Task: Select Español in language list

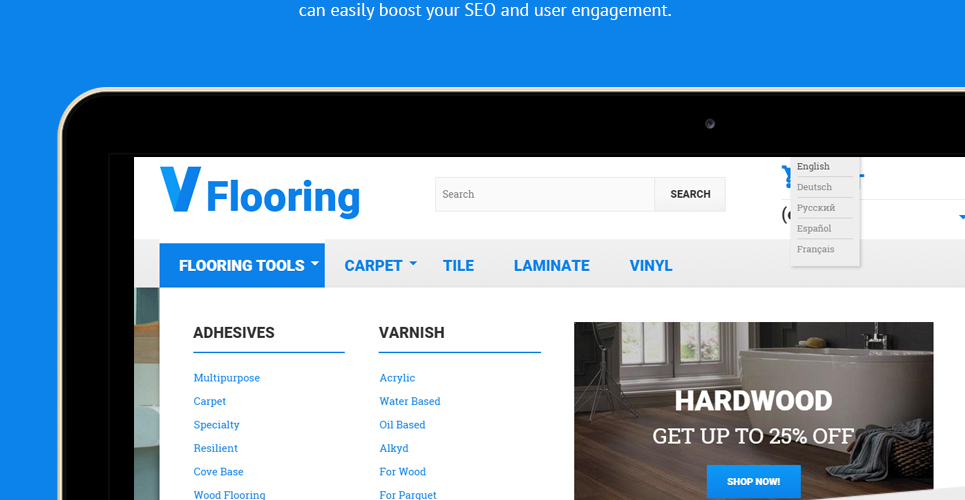Action: (x=814, y=228)
